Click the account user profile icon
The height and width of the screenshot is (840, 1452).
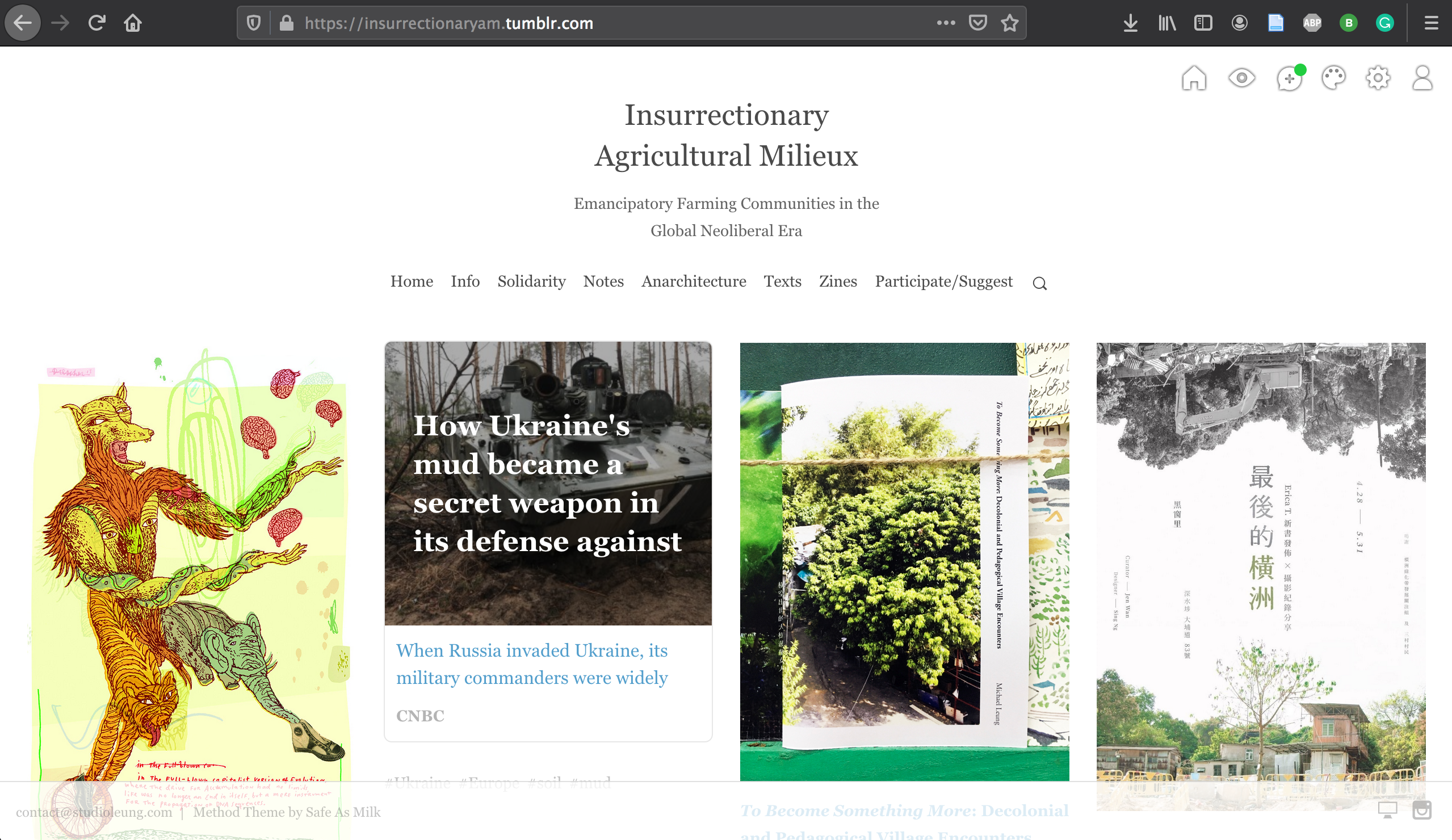(x=1421, y=78)
